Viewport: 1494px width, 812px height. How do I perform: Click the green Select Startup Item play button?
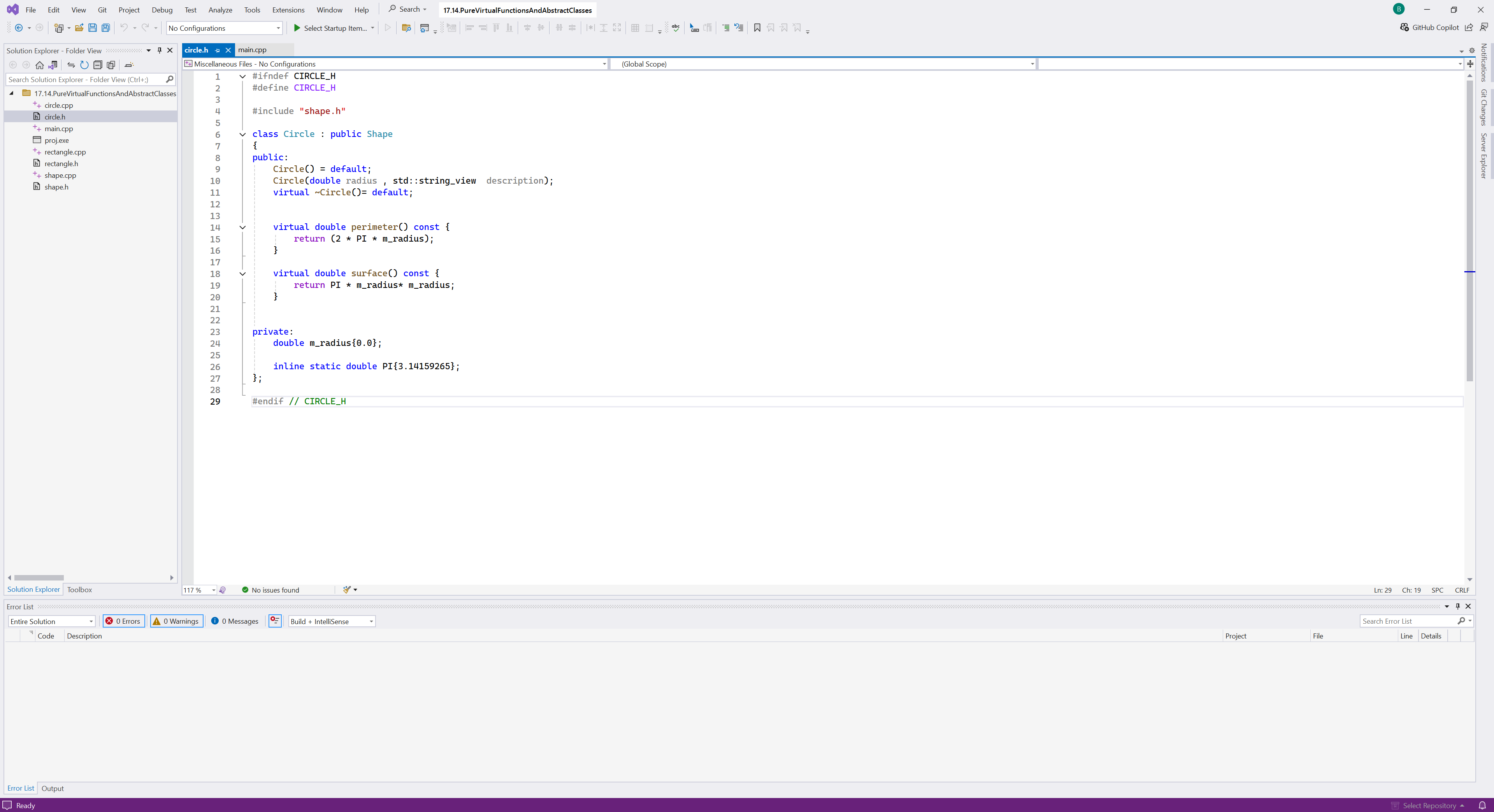(297, 28)
